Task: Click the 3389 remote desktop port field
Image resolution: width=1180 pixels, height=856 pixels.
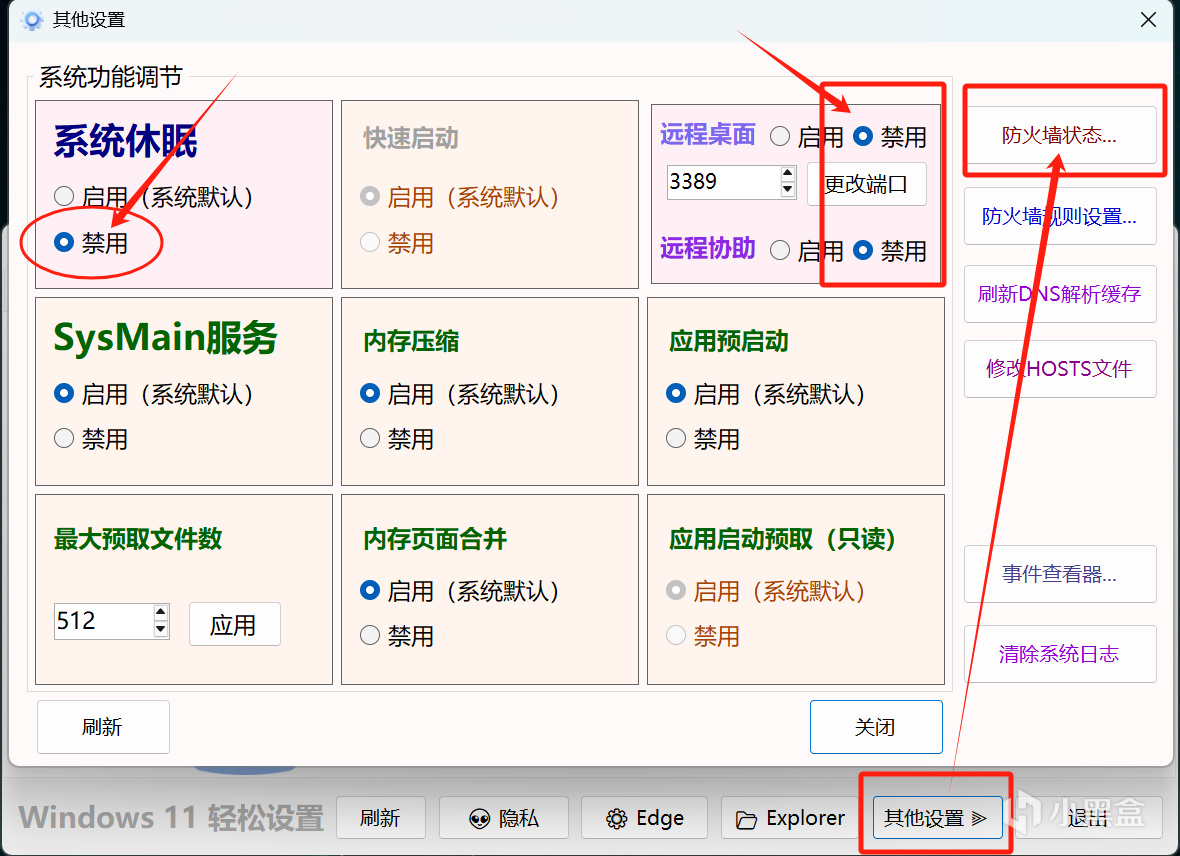Action: [723, 182]
